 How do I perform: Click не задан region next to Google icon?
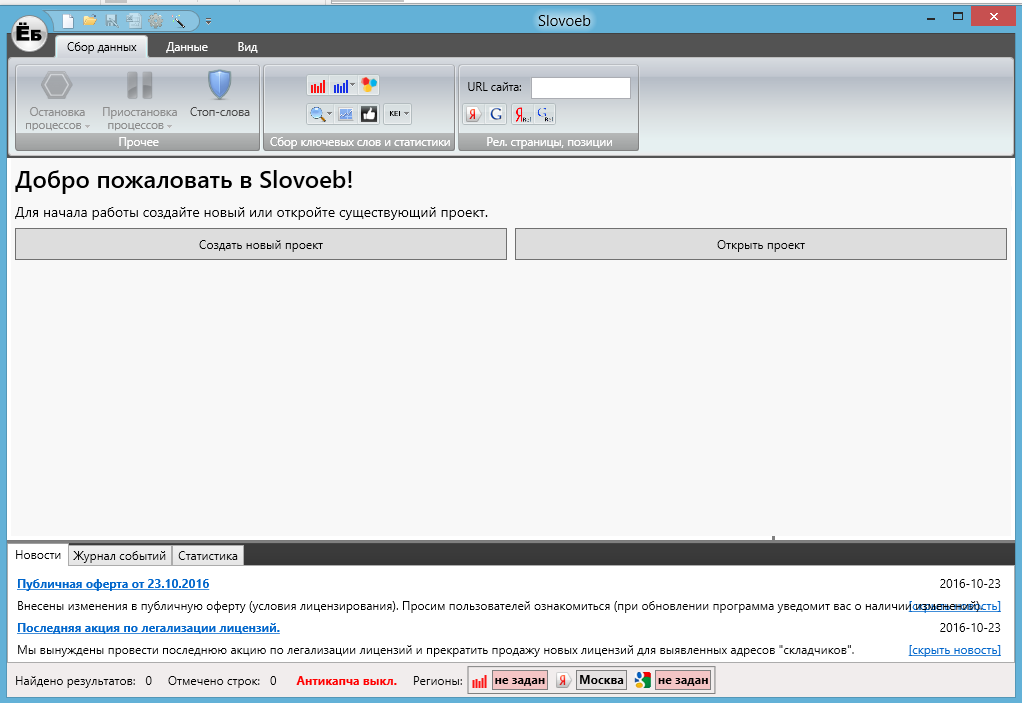point(683,680)
